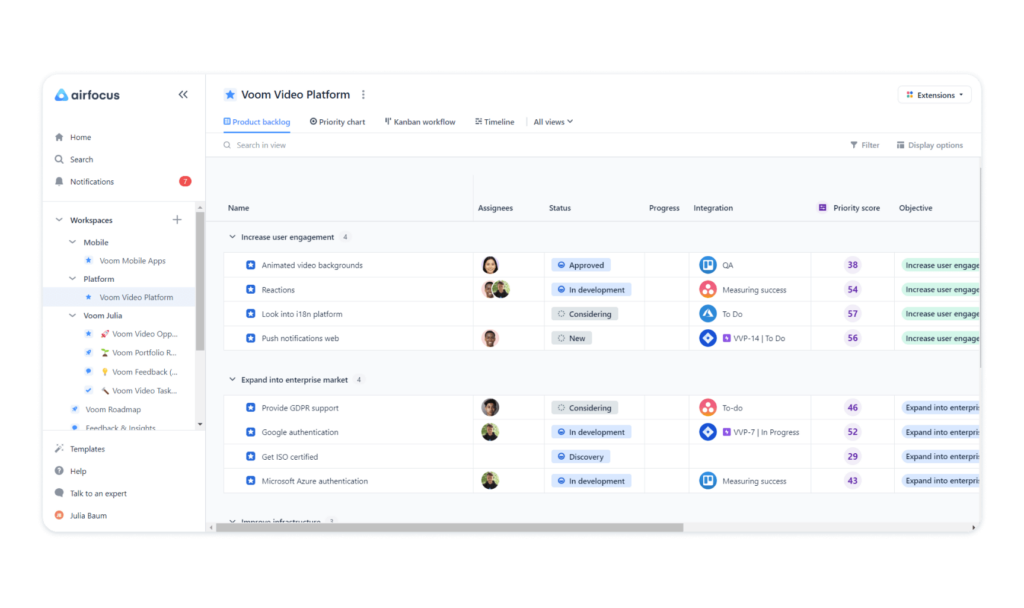The width and height of the screenshot is (1024, 608).
Task: Select Voom Video Platform in sidebar
Action: pos(136,297)
